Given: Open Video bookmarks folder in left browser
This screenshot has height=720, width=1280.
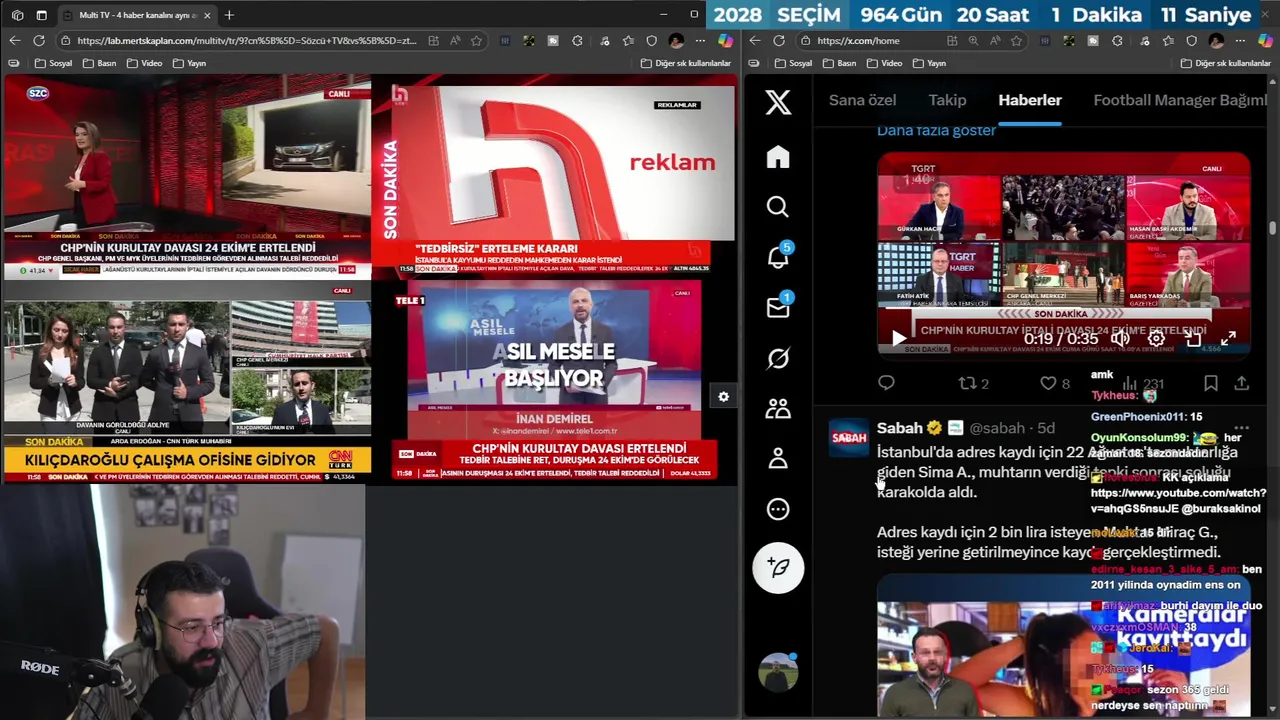Looking at the screenshot, I should (x=145, y=63).
